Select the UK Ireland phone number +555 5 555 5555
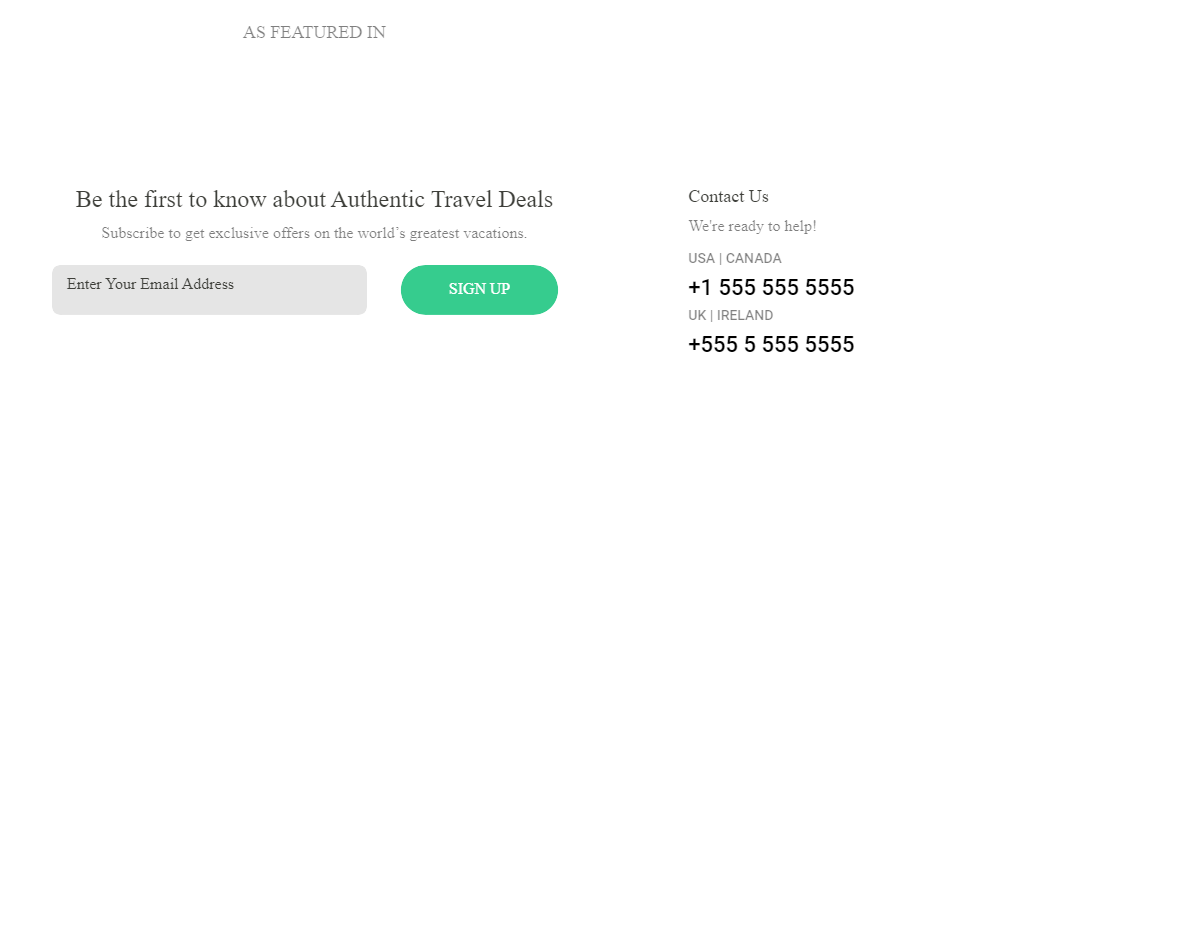The image size is (1200, 952). [x=771, y=345]
